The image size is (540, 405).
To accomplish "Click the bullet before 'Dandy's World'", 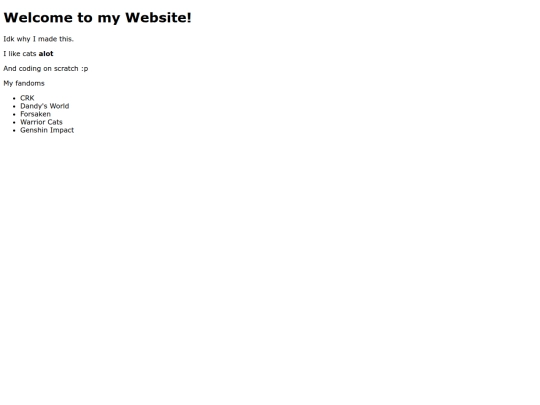I will 14,106.
